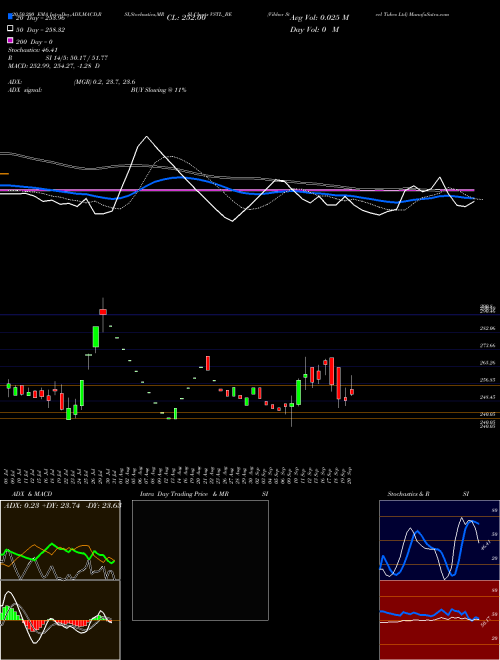Click the 'Intra Day Trading Price & MR' heading
Image resolution: width=500 pixels, height=660 pixels.
coord(184,494)
